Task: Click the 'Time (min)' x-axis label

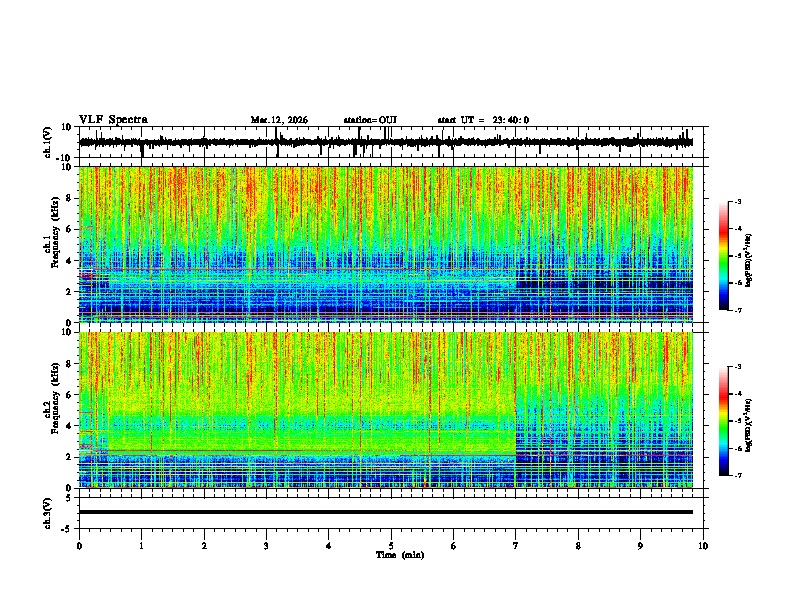Action: [400, 555]
